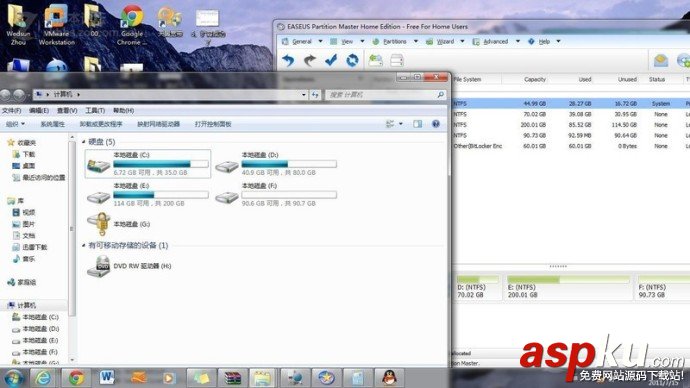Open Google Chrome from the taskbar
Image resolution: width=690 pixels, height=388 pixels.
tap(76, 377)
